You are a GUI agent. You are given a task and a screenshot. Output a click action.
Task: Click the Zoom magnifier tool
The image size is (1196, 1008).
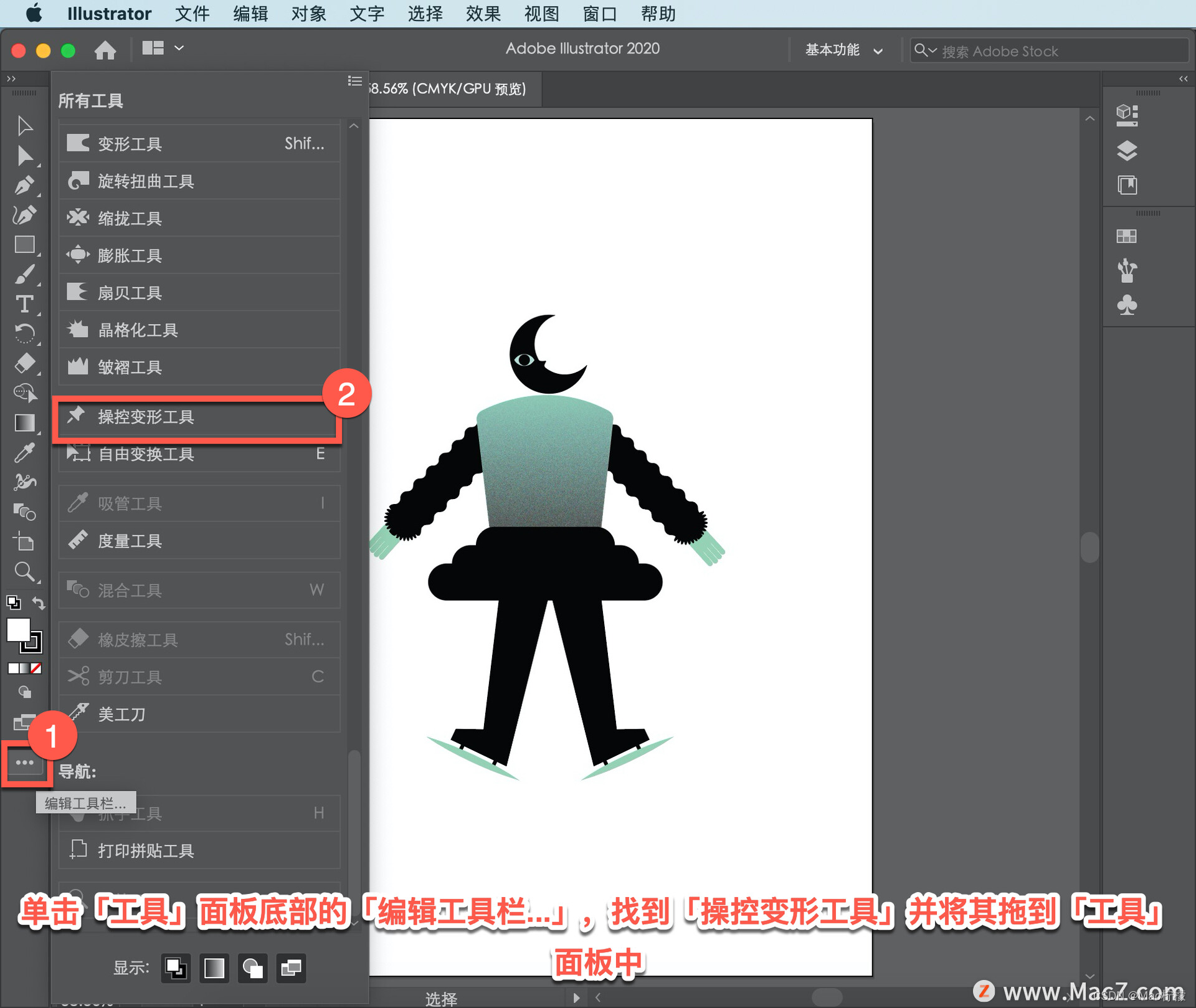pyautogui.click(x=24, y=571)
